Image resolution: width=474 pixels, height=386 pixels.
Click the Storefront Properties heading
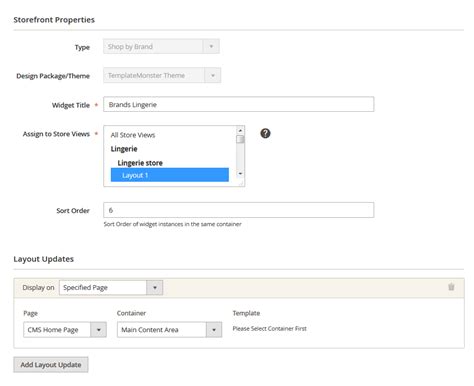pos(54,20)
